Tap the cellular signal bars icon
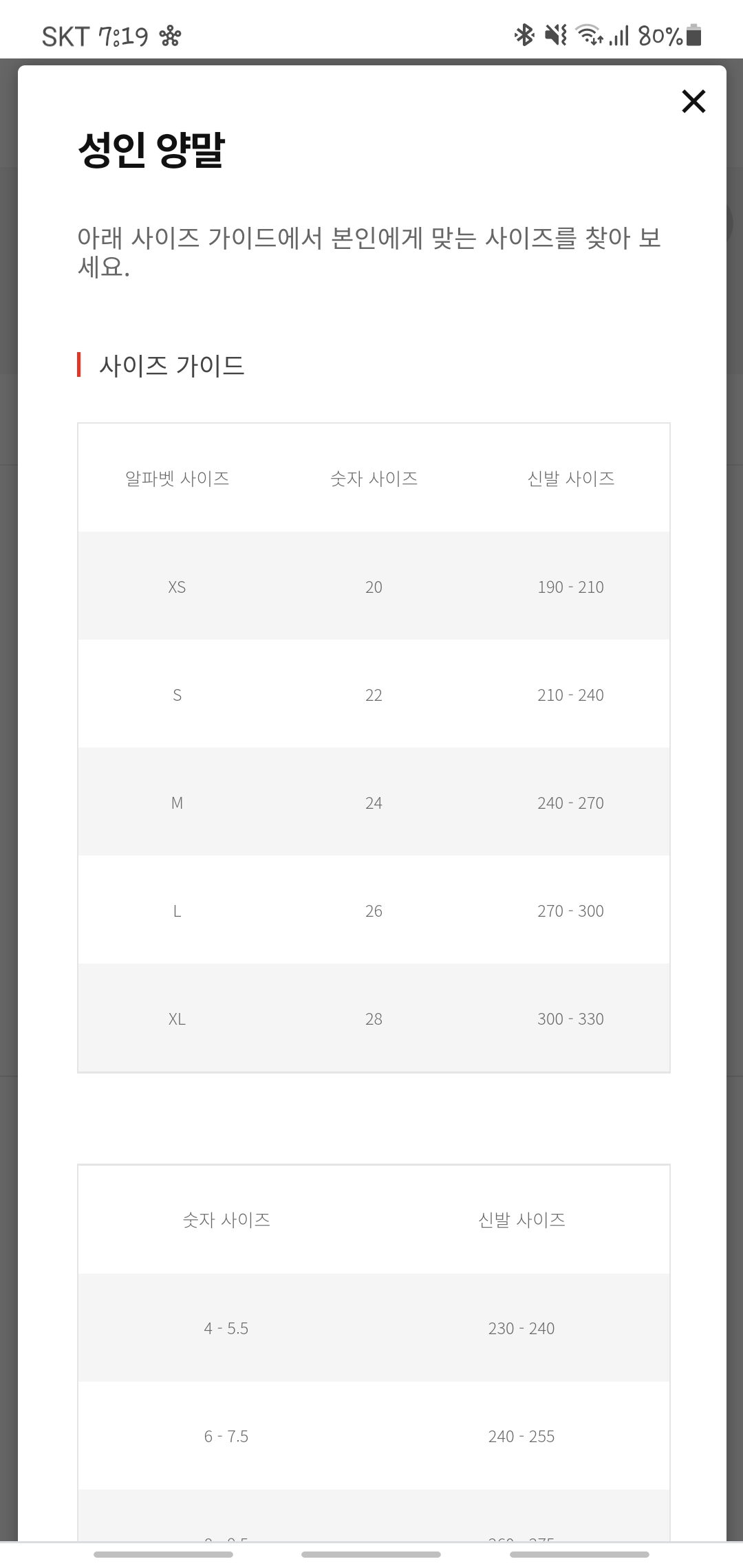This screenshot has width=743, height=1568. 619,35
